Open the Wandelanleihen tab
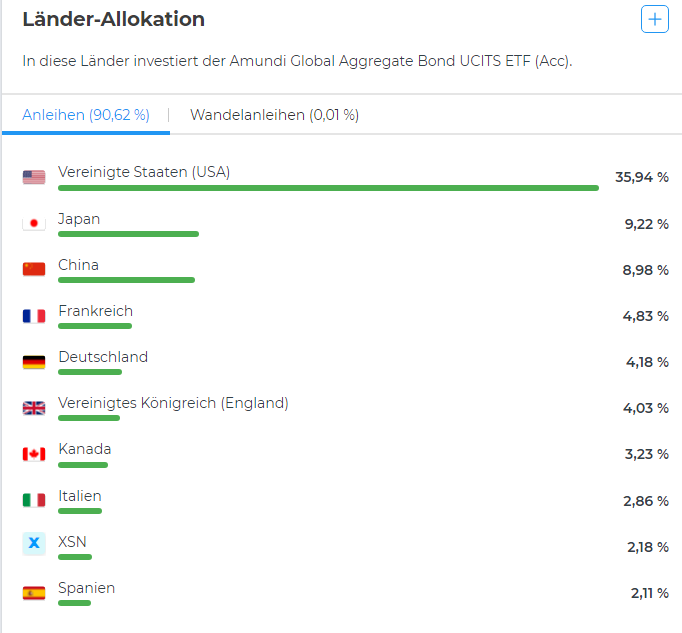This screenshot has width=682, height=633. coord(274,115)
